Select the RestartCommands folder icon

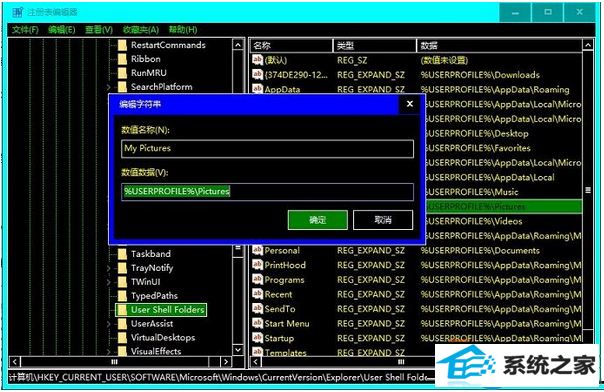click(122, 45)
